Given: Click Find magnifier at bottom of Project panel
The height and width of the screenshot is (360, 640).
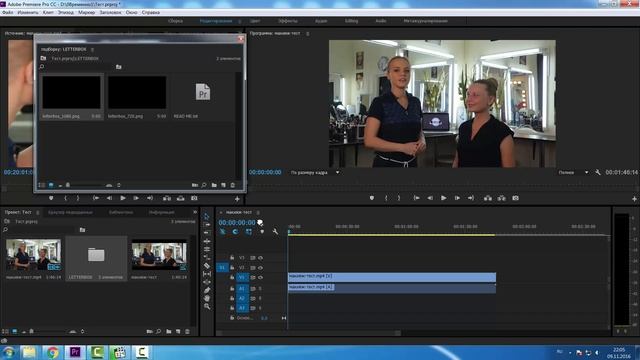Looking at the screenshot, I should [x=159, y=331].
